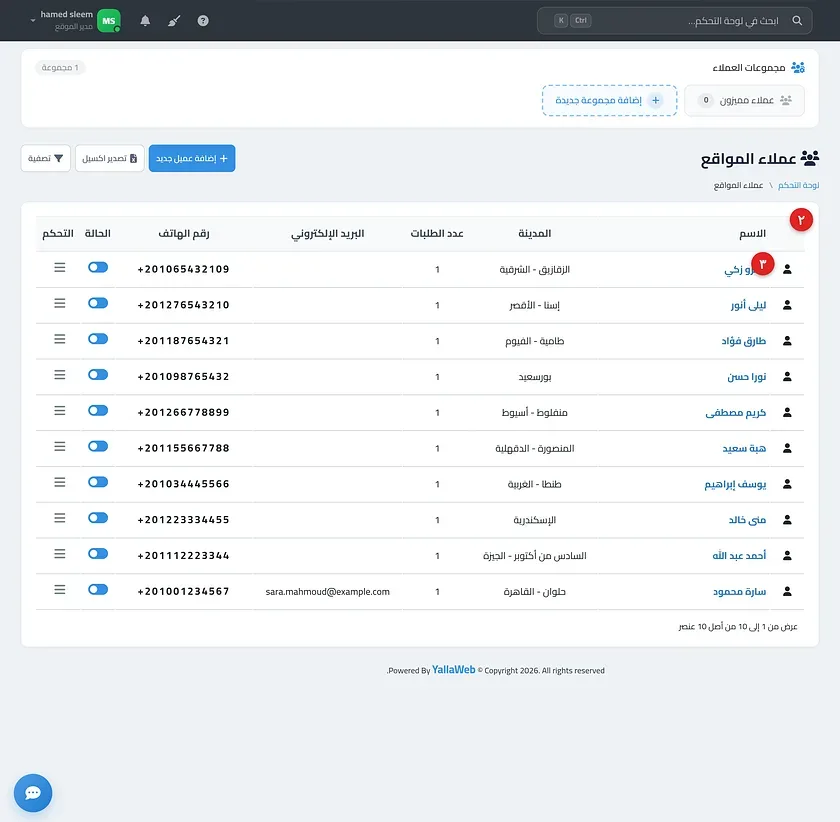840x822 pixels.
Task: Open actions menu for أحمد عبد الله row
Action: (60, 554)
